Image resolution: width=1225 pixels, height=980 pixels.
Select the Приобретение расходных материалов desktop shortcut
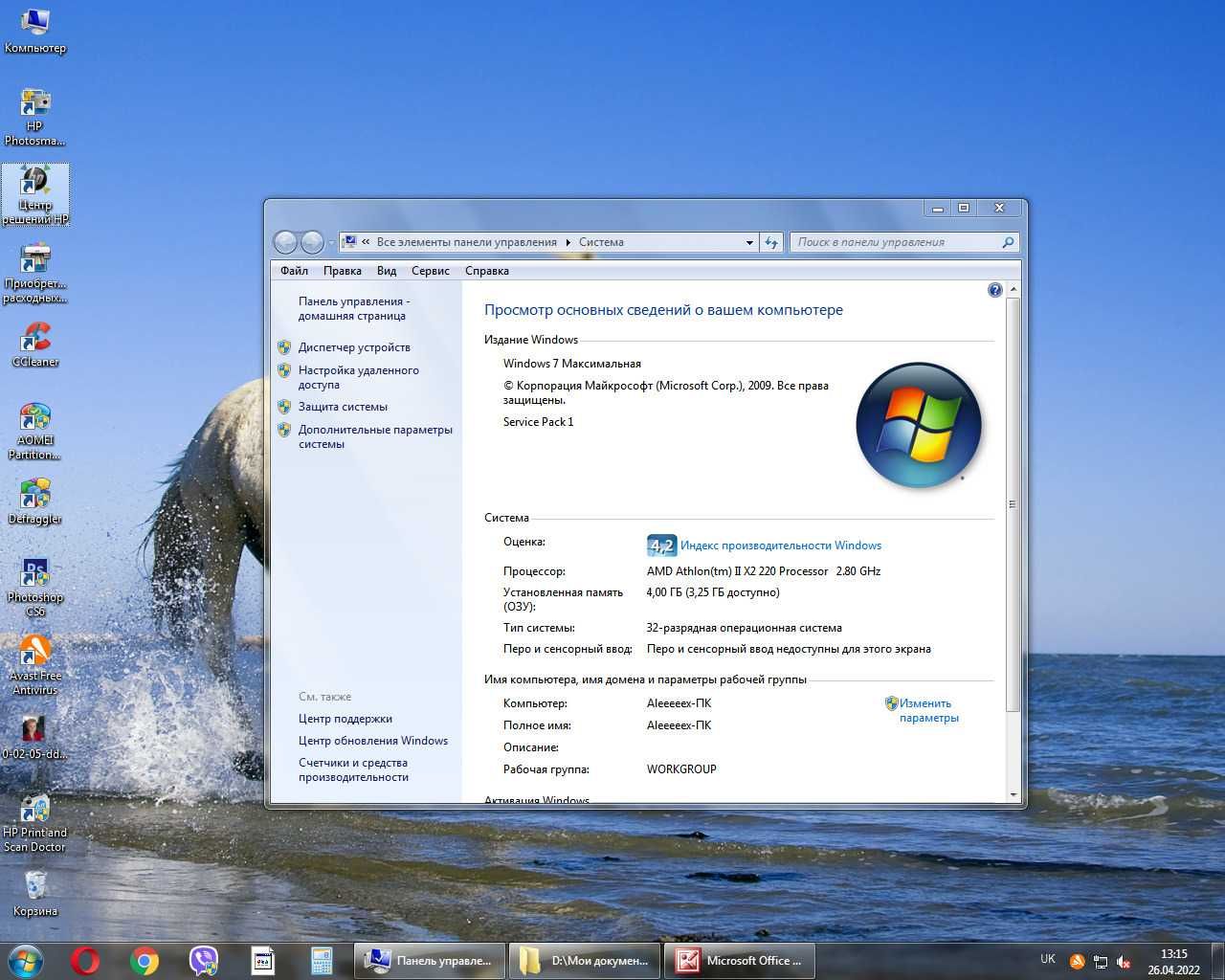pyautogui.click(x=35, y=274)
